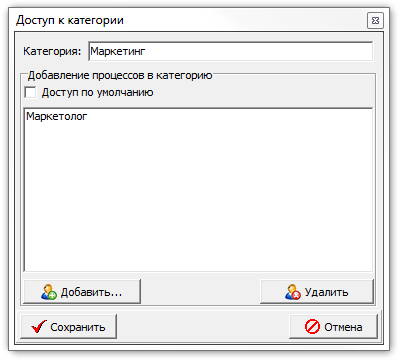Click the Доступ по умолчанию label text
Screen dimensions: 400x360
coord(97,92)
